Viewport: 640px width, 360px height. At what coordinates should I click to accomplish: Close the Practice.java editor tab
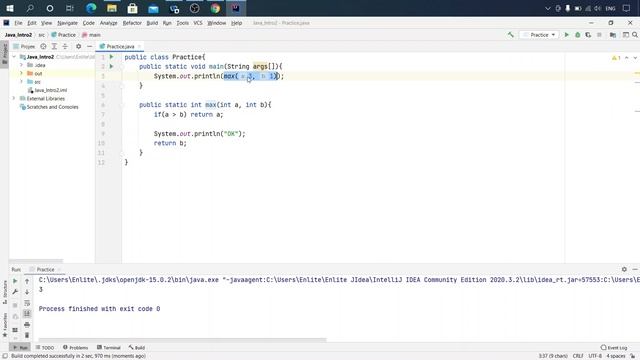pyautogui.click(x=139, y=47)
